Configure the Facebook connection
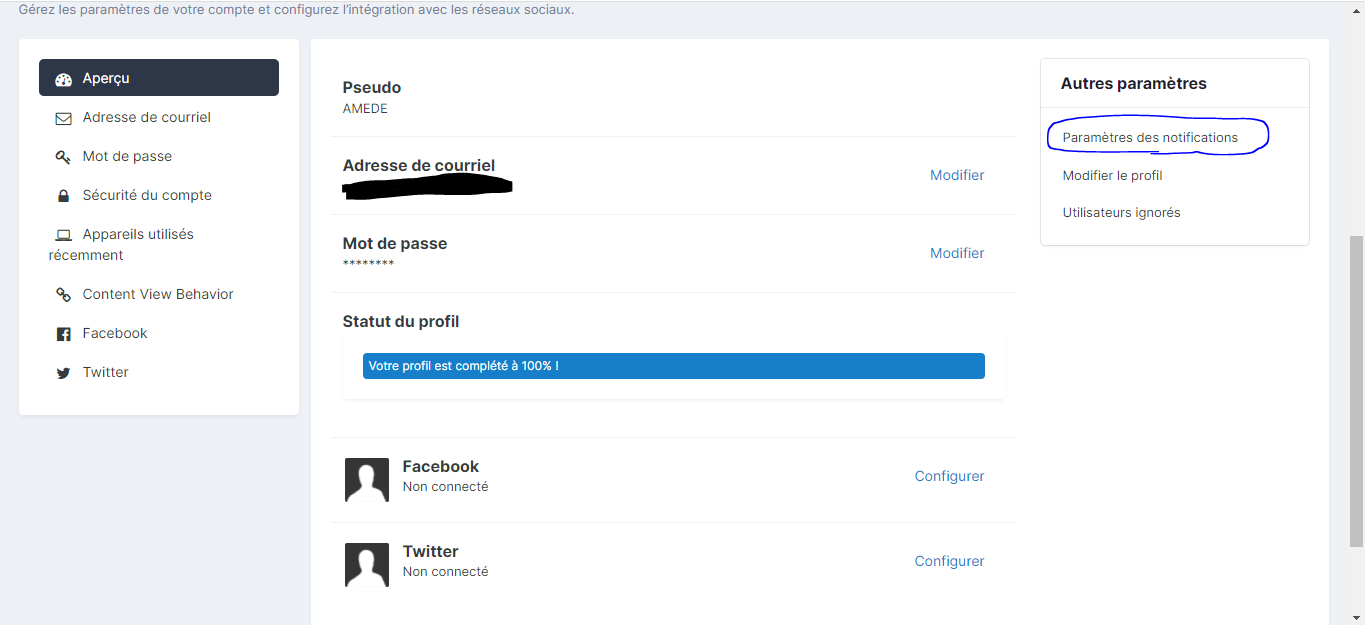 (949, 476)
